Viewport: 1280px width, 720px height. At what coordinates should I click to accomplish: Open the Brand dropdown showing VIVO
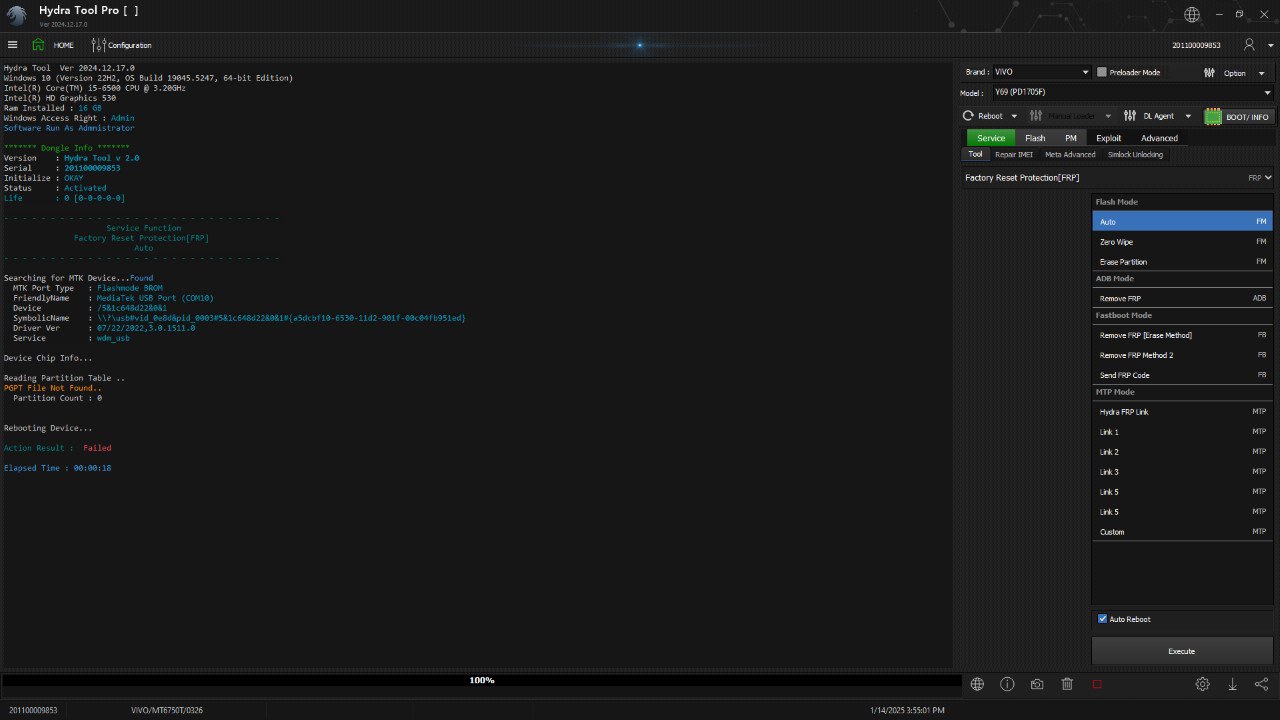pos(1040,72)
